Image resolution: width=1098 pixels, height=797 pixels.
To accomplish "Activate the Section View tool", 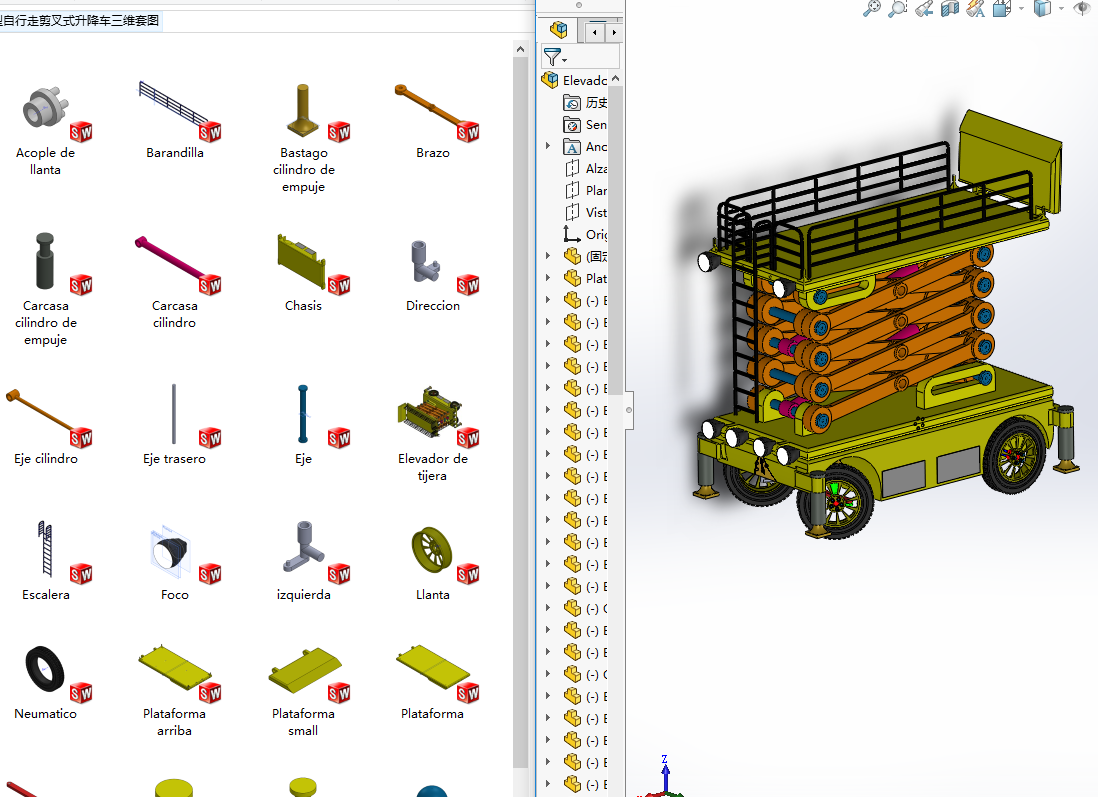I will click(x=950, y=8).
